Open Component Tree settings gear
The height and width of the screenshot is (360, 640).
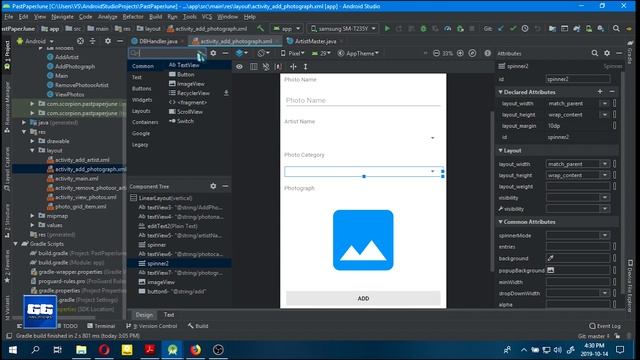pos(213,186)
